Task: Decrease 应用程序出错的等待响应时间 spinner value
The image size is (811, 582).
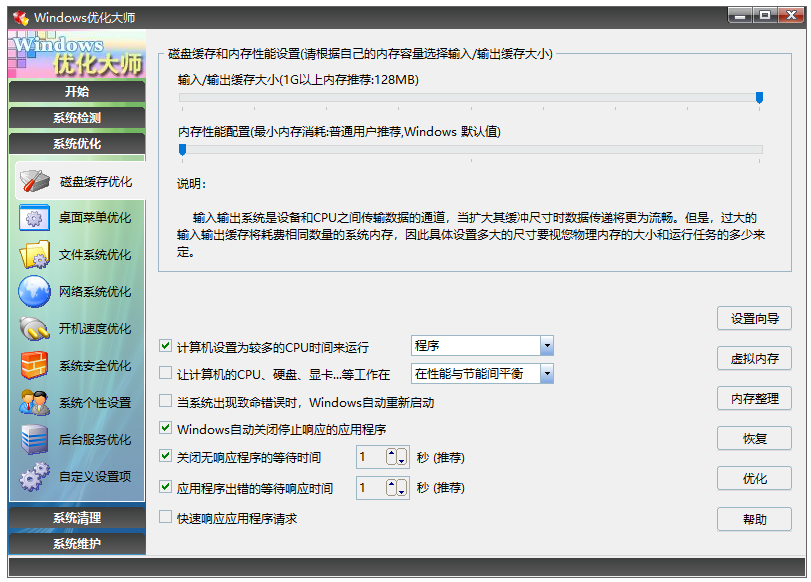Action: [401, 487]
